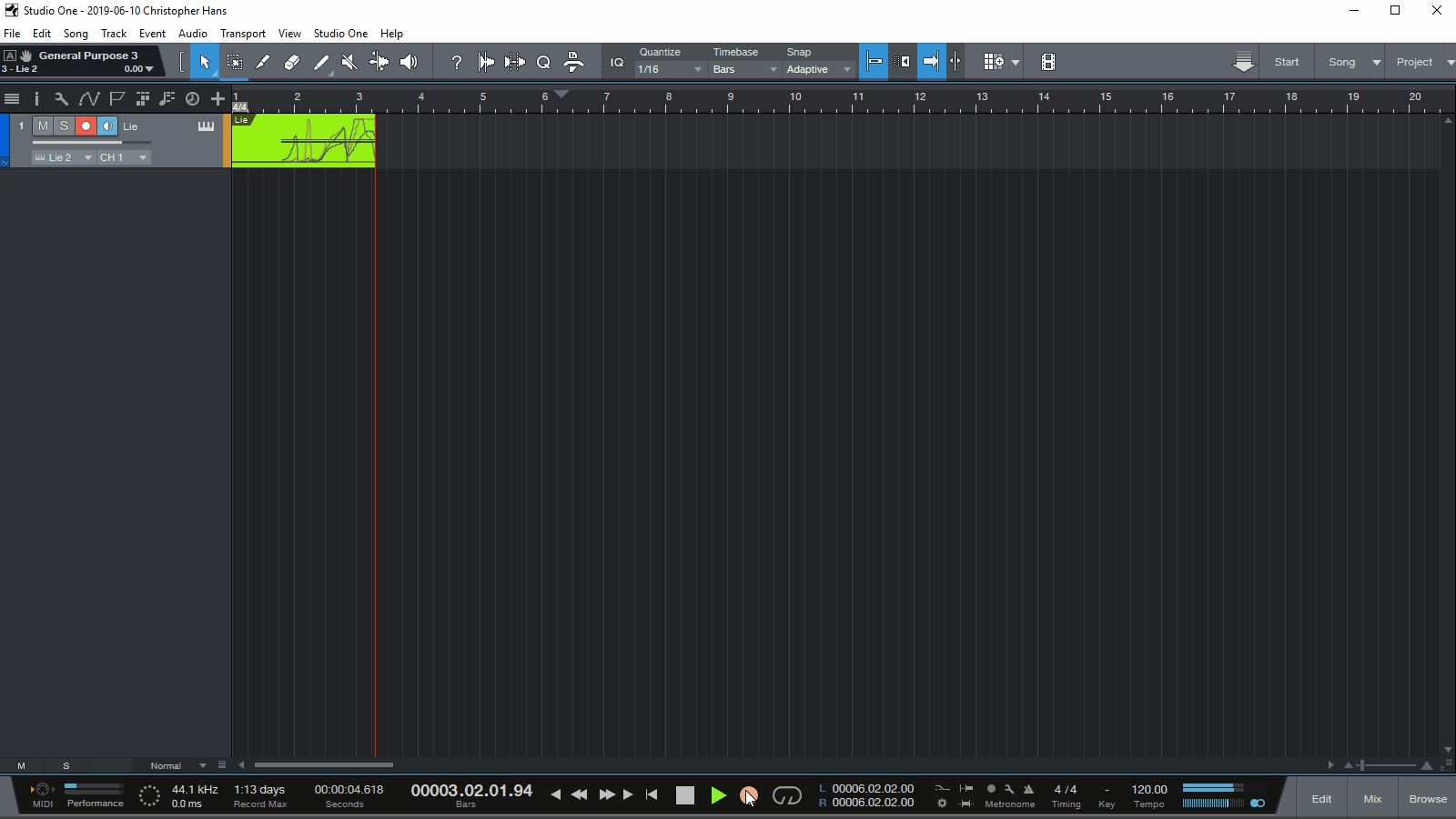
Task: Open the Lie 2 instrument dropdown
Action: pyautogui.click(x=64, y=157)
